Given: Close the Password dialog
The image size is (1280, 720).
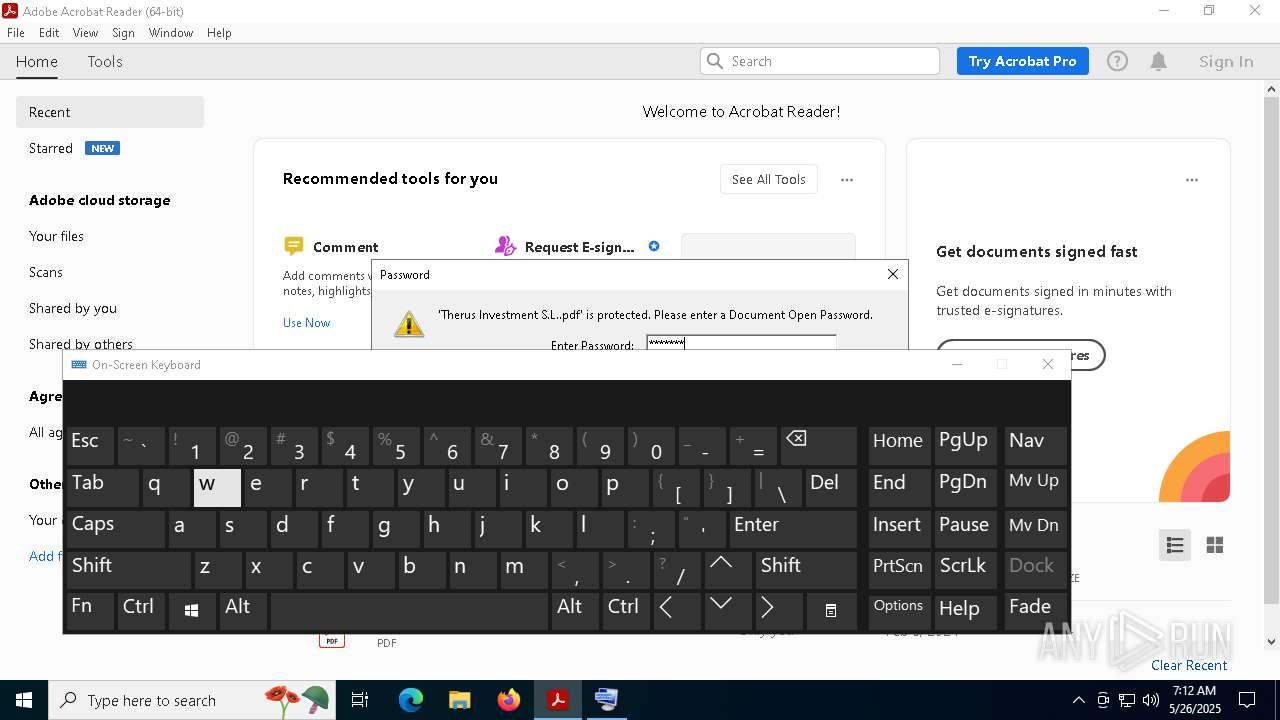Looking at the screenshot, I should (x=893, y=274).
